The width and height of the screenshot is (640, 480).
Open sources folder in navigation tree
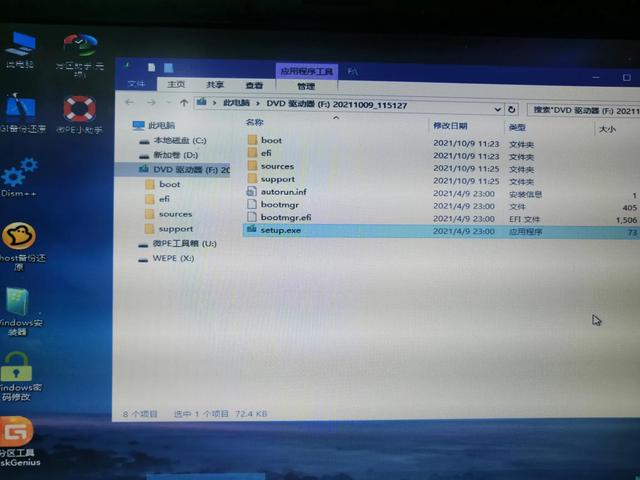point(169,214)
